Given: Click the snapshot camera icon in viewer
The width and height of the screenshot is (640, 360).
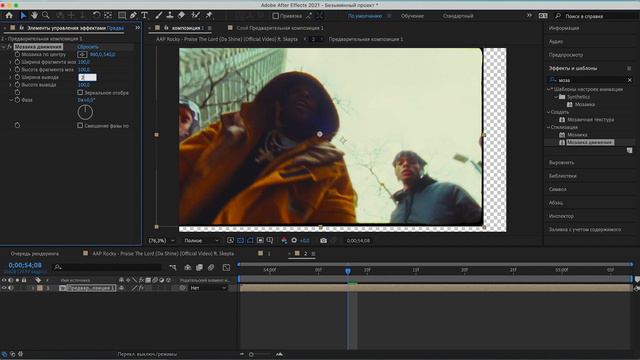Looking at the screenshot, I should point(323,240).
